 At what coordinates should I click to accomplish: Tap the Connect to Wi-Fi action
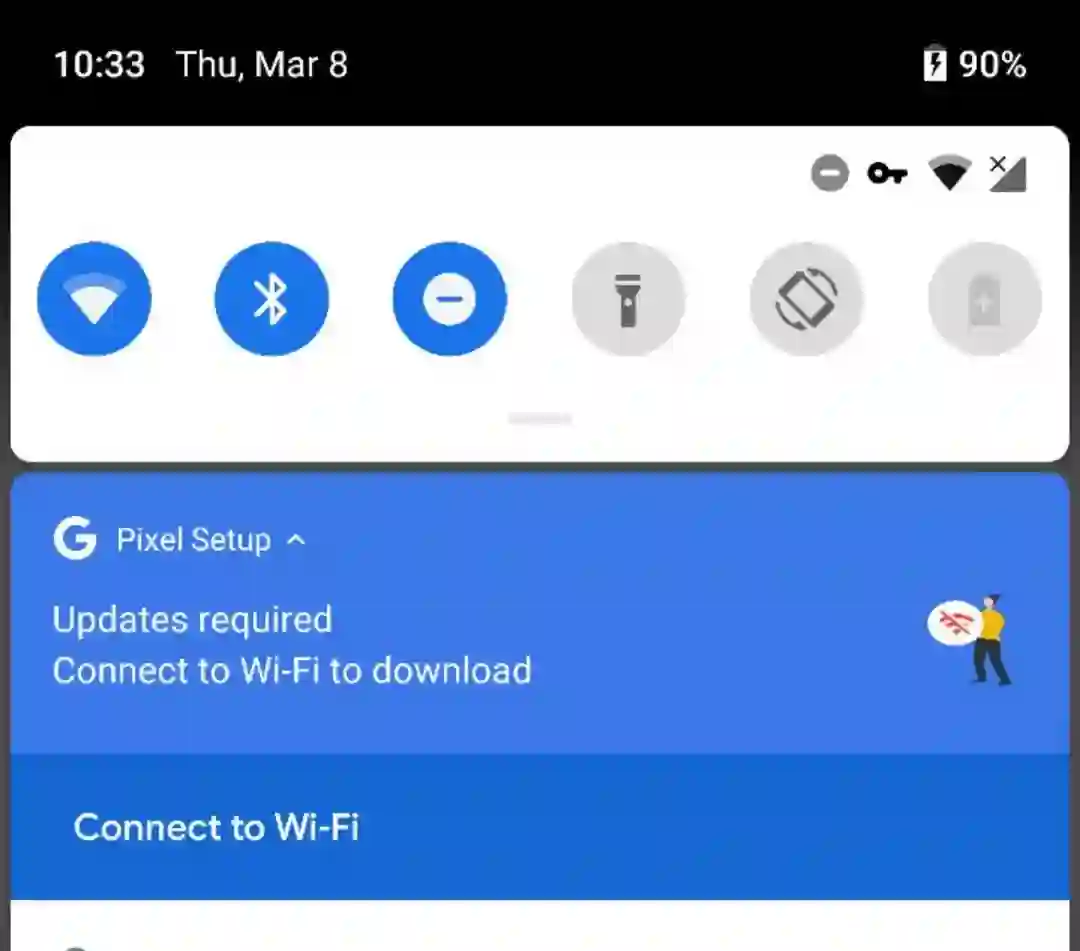click(x=216, y=827)
